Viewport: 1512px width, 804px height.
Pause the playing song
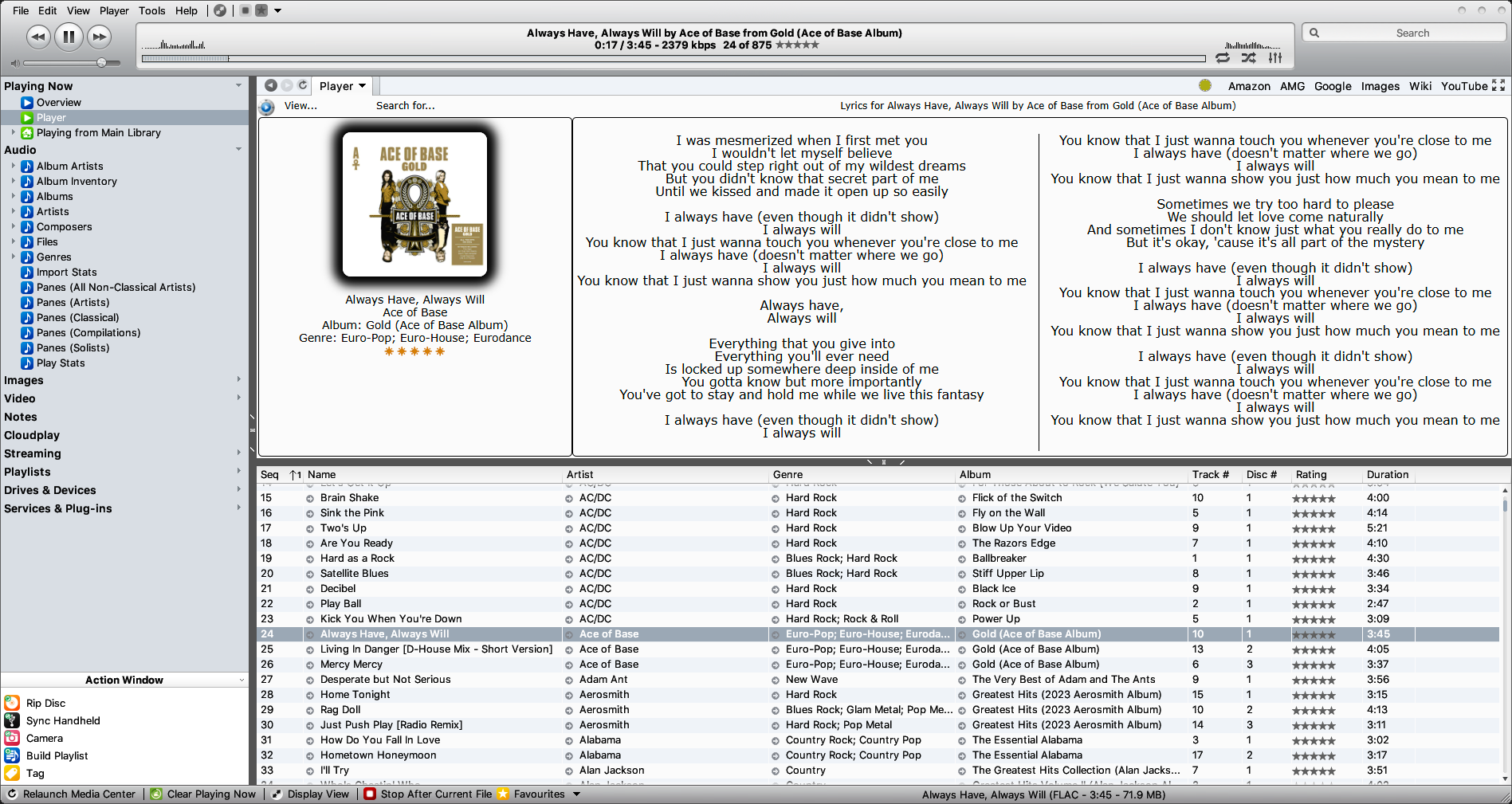click(x=69, y=37)
